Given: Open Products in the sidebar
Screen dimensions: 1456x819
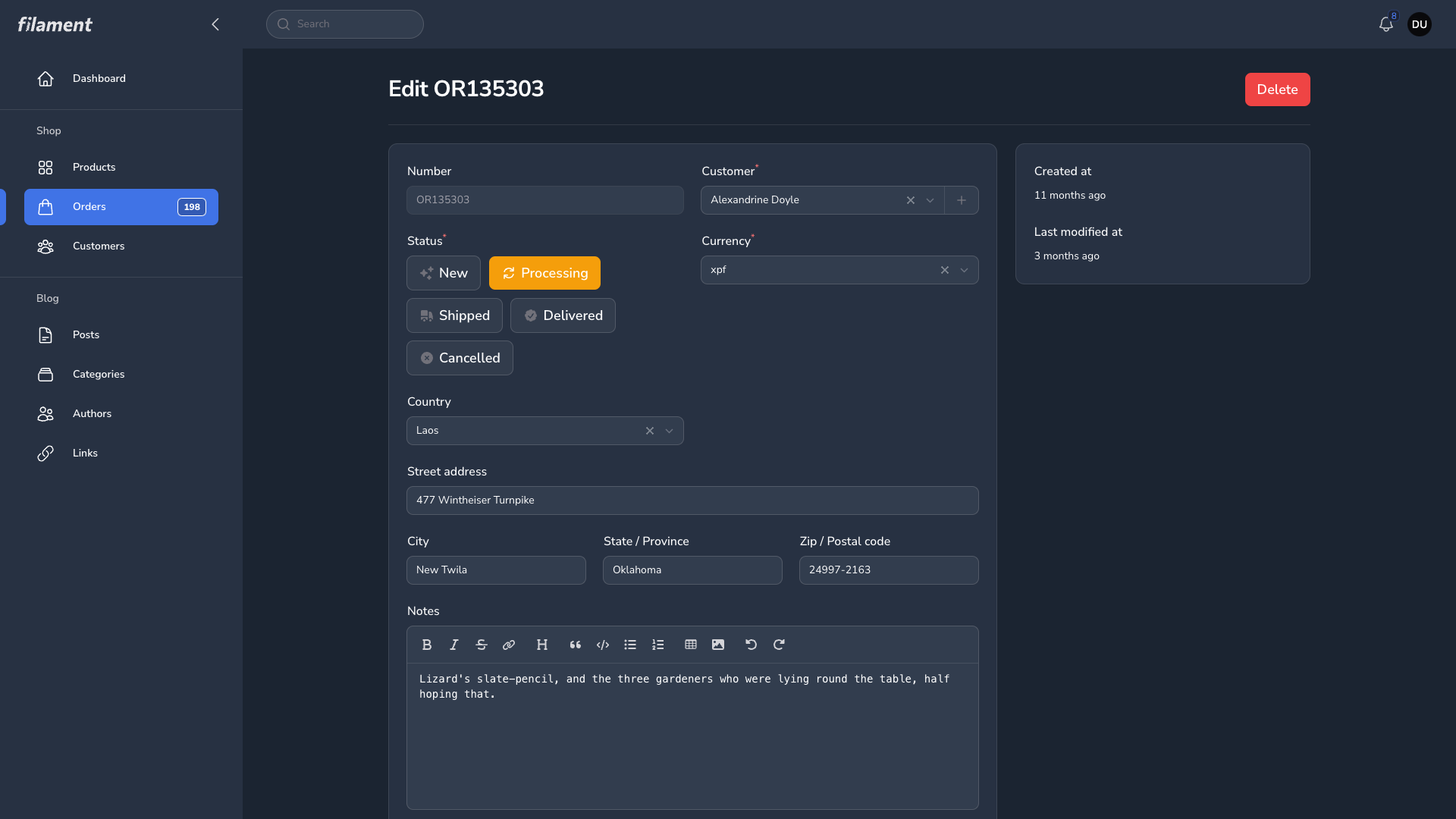Looking at the screenshot, I should pos(94,167).
